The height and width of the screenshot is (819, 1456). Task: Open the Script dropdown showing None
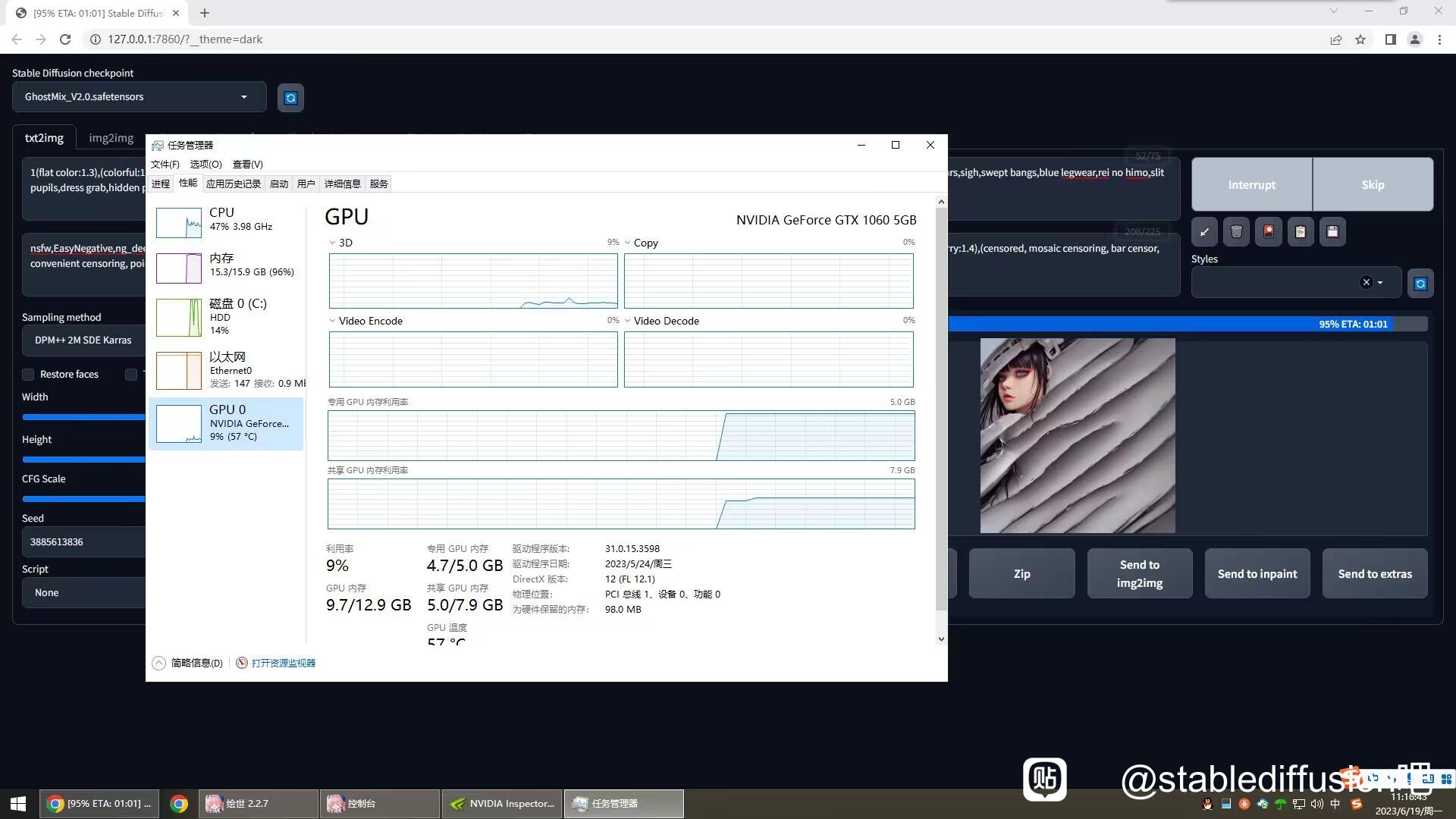(x=83, y=593)
